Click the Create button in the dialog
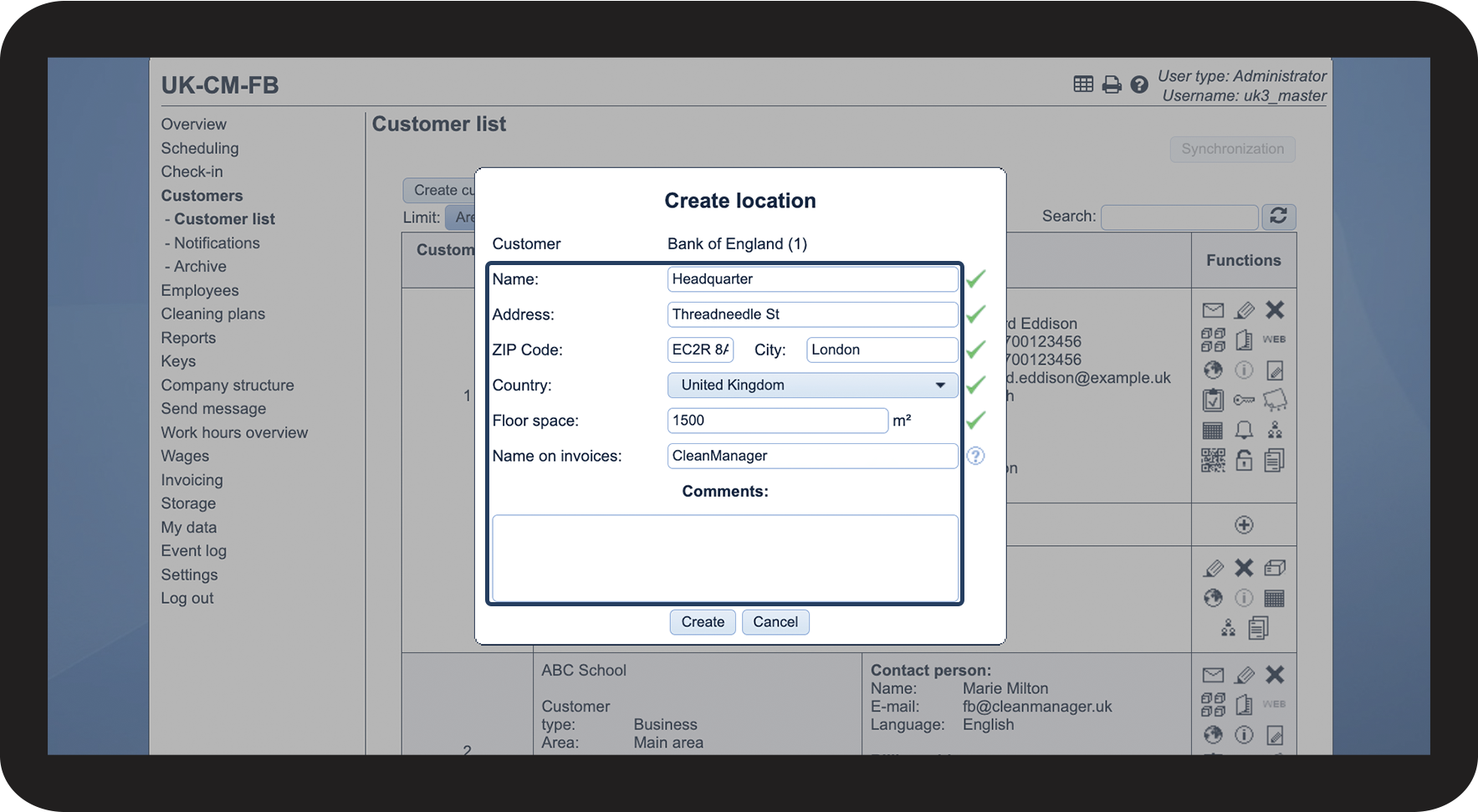The image size is (1478, 812). (x=703, y=622)
